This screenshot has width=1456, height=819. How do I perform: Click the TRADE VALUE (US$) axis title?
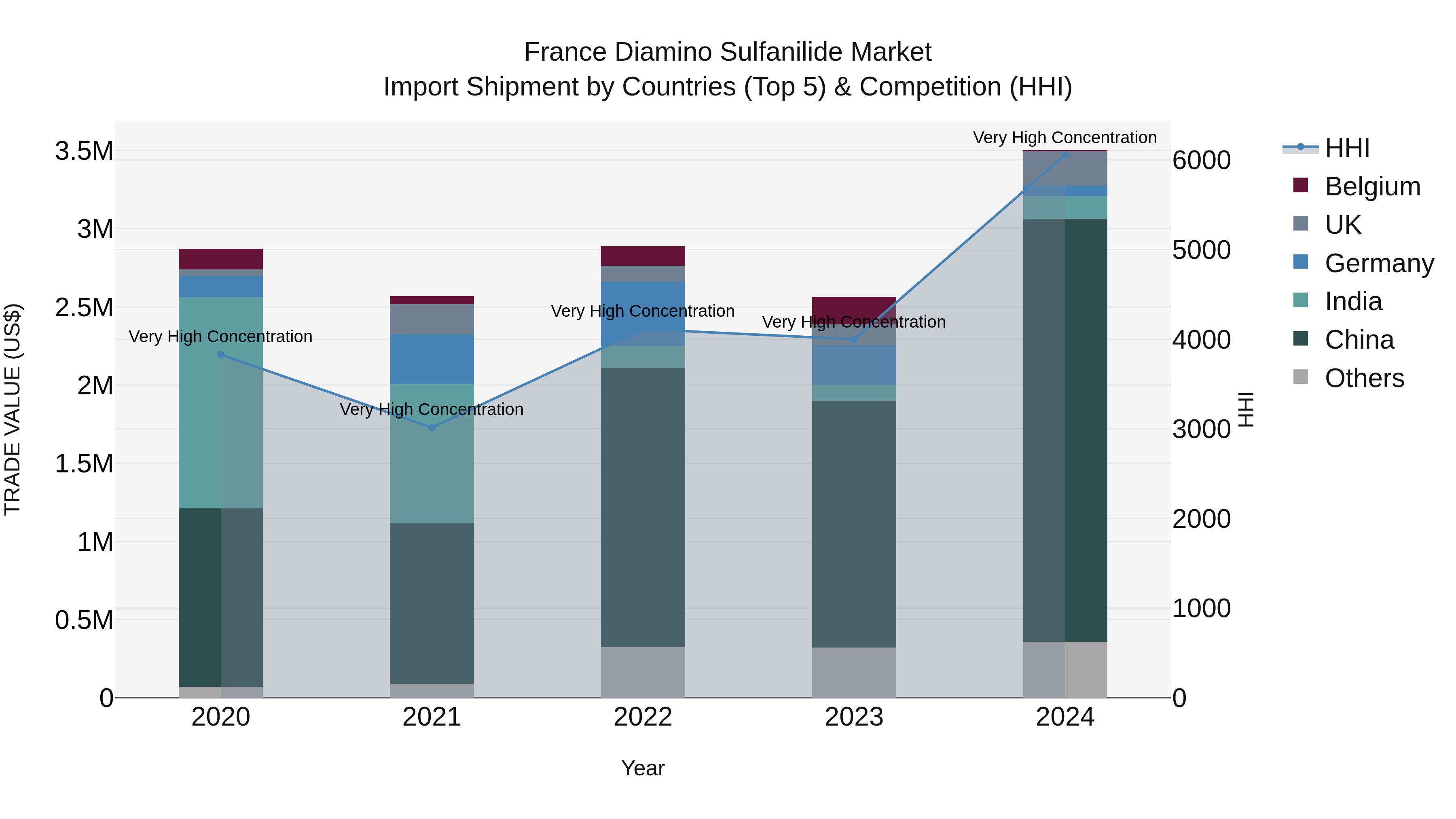(13, 409)
